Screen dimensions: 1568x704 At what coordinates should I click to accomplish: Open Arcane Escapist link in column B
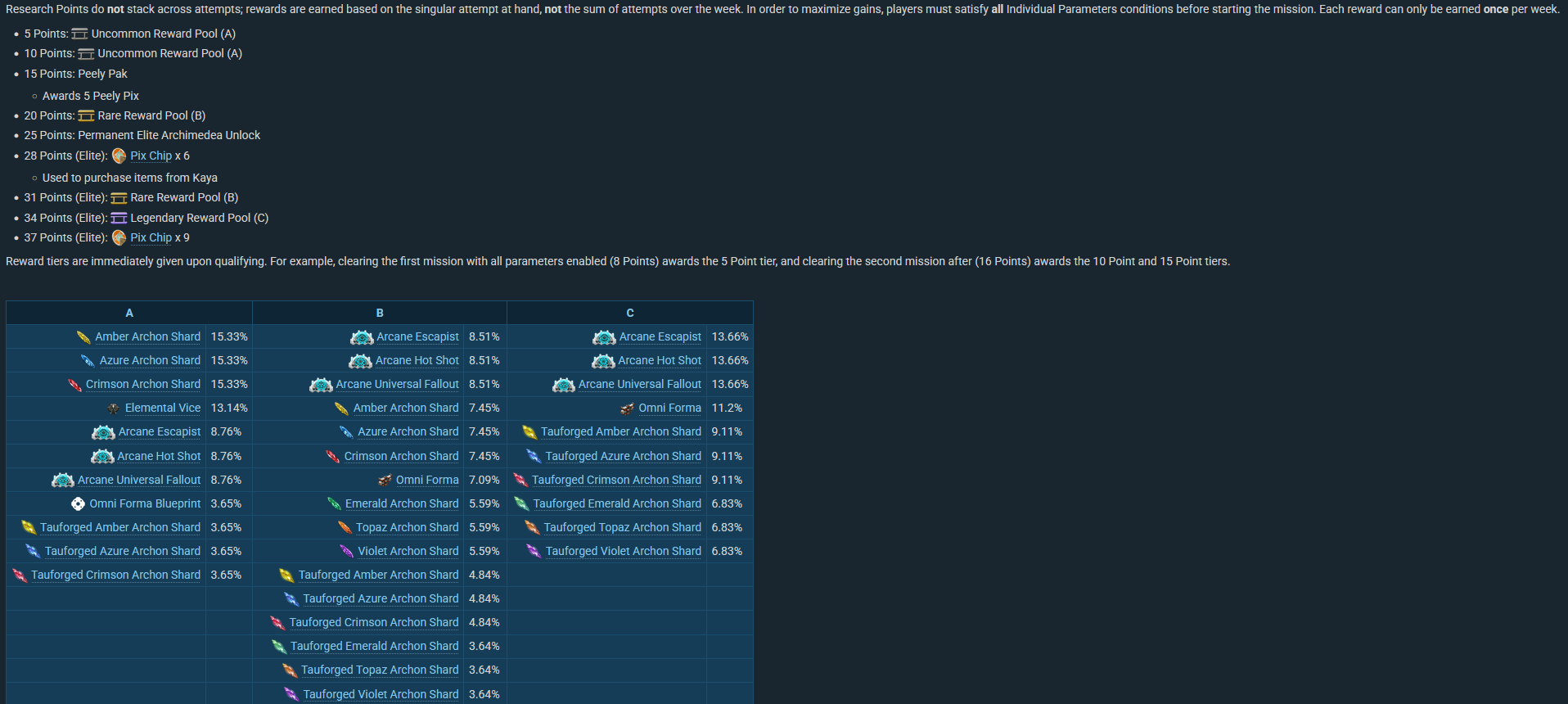tap(417, 336)
